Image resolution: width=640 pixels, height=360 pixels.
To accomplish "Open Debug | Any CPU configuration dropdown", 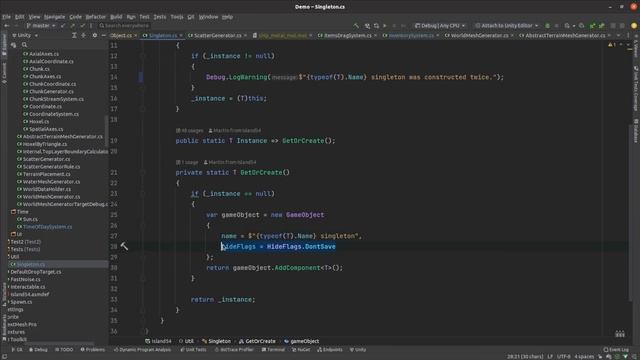I will [x=440, y=26].
